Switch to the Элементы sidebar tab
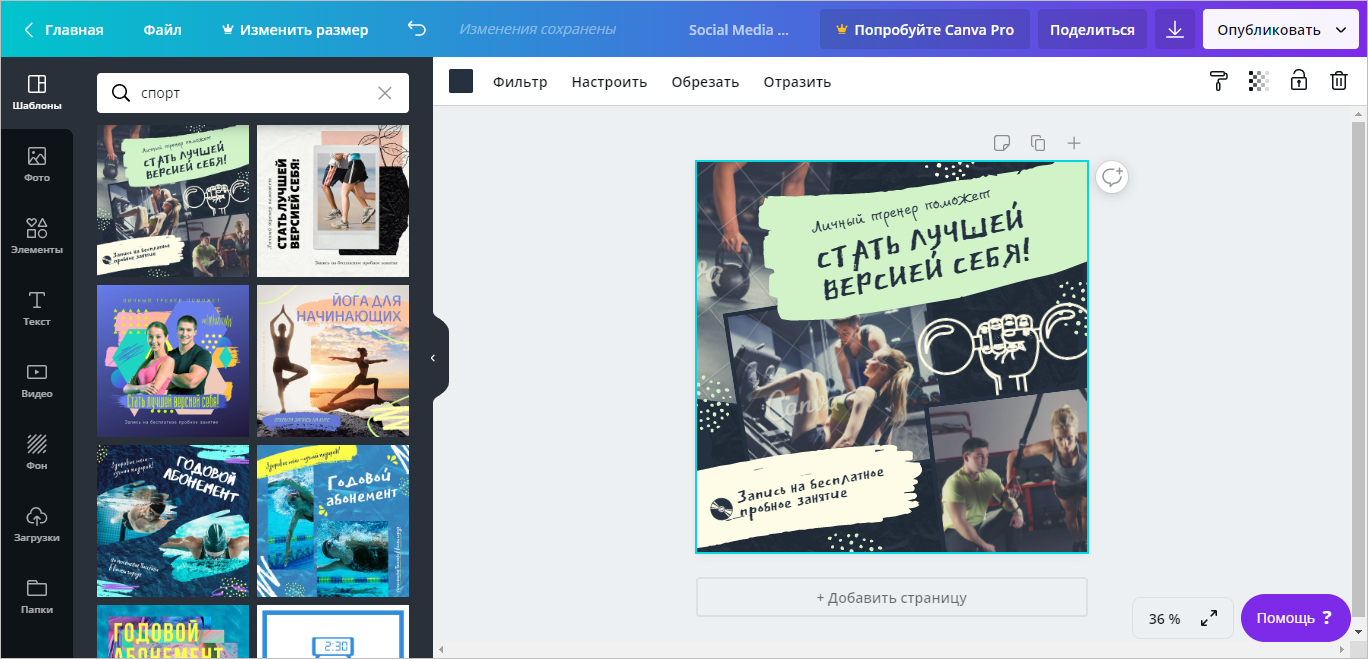Viewport: 1368px width, 659px height. 37,236
